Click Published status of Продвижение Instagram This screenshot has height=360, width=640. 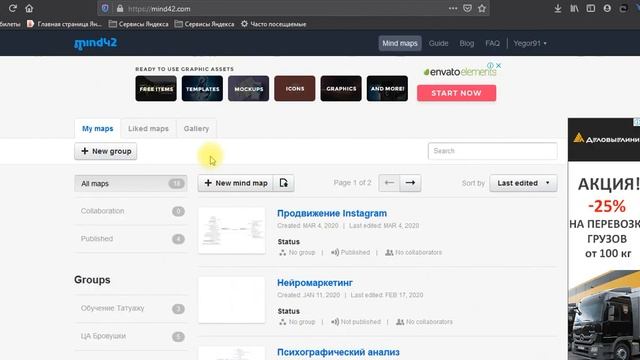tap(351, 253)
